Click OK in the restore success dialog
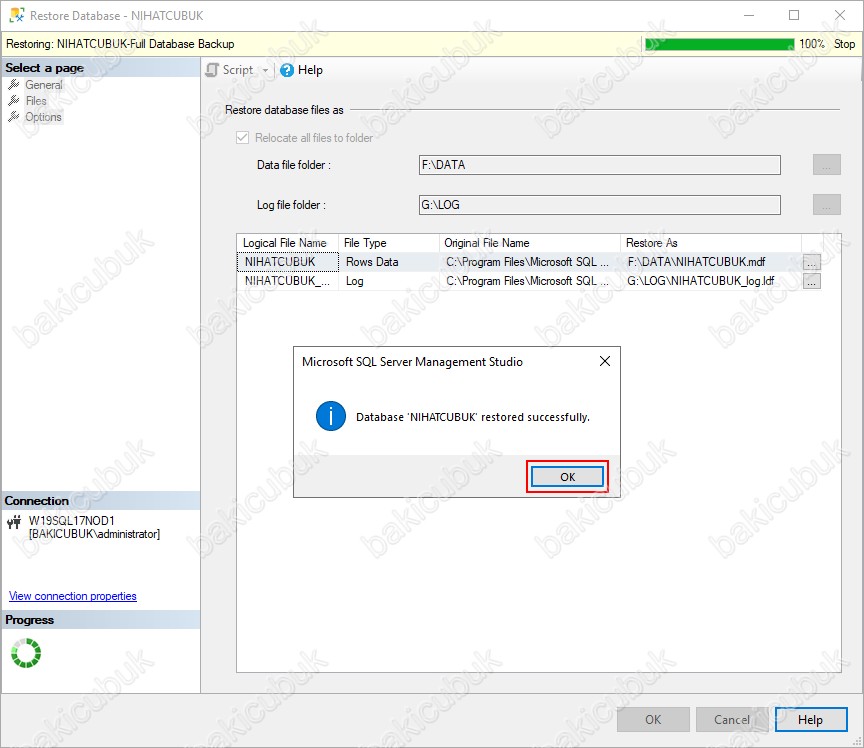The height and width of the screenshot is (748, 864). pos(567,477)
